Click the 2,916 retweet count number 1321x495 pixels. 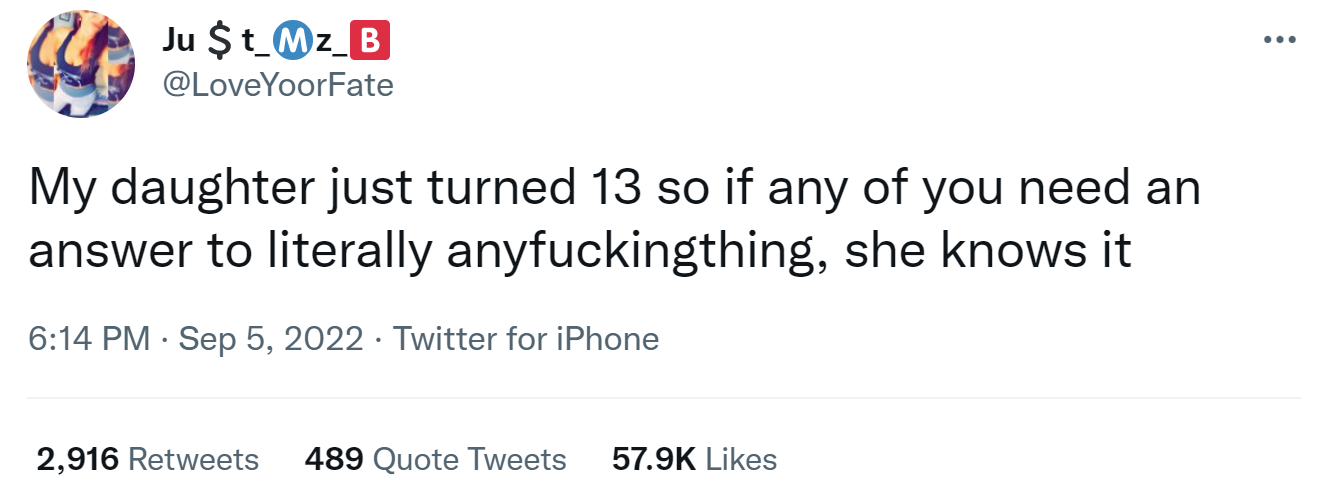point(78,459)
